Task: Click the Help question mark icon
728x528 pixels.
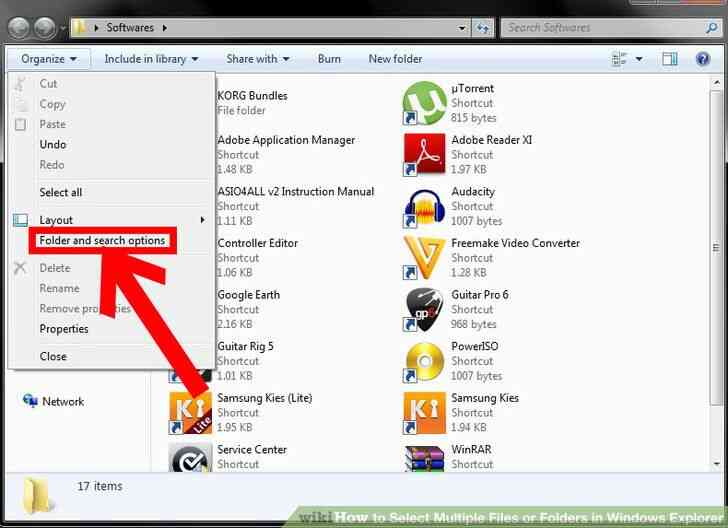Action: [702, 59]
